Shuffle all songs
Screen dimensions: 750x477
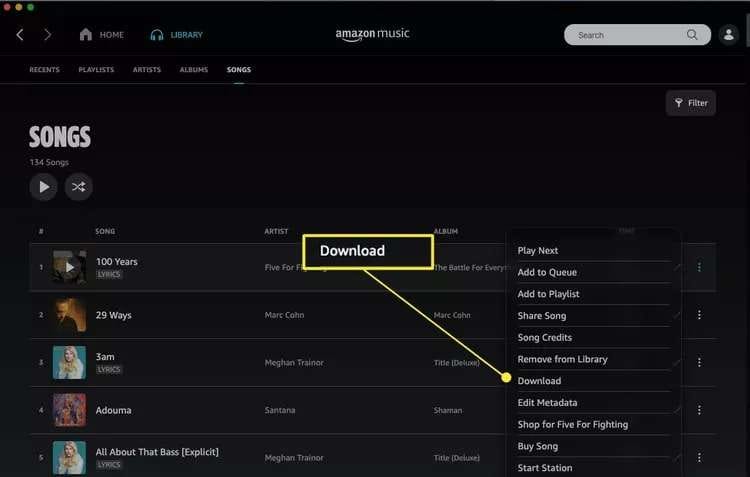click(x=79, y=187)
